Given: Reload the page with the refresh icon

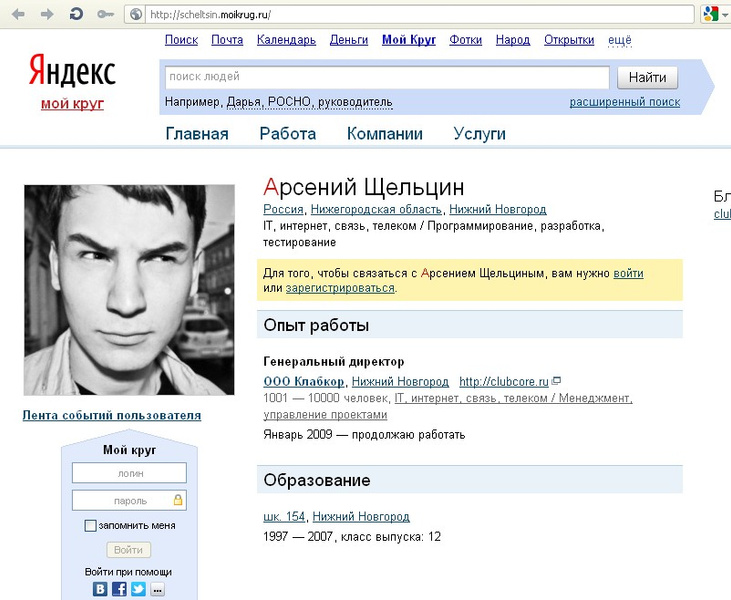Looking at the screenshot, I should (76, 14).
